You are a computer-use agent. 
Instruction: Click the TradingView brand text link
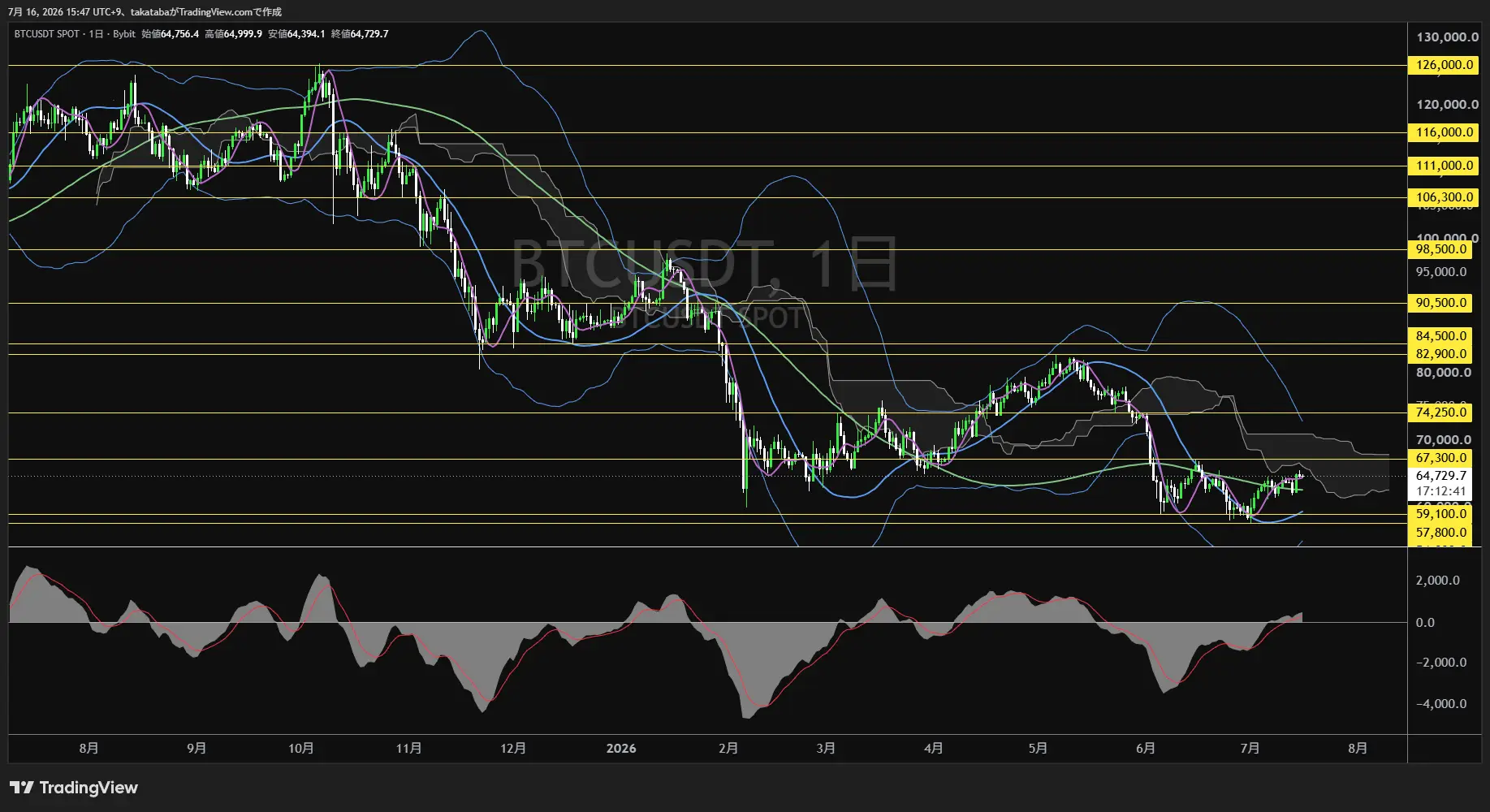(x=89, y=788)
